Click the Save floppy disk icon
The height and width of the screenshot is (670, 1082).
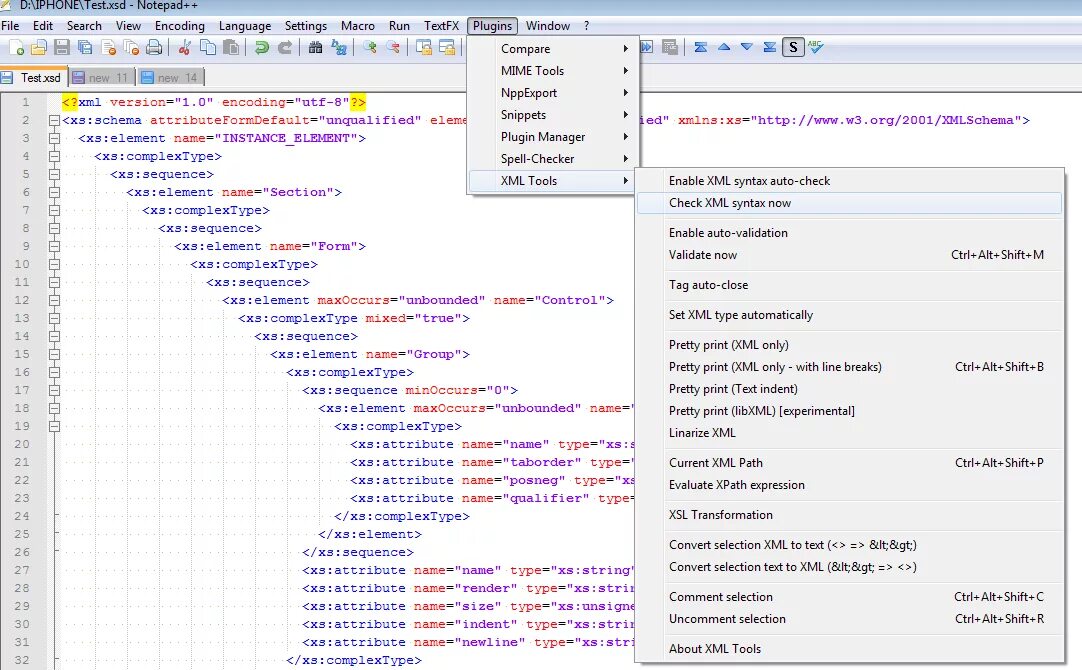pos(62,48)
